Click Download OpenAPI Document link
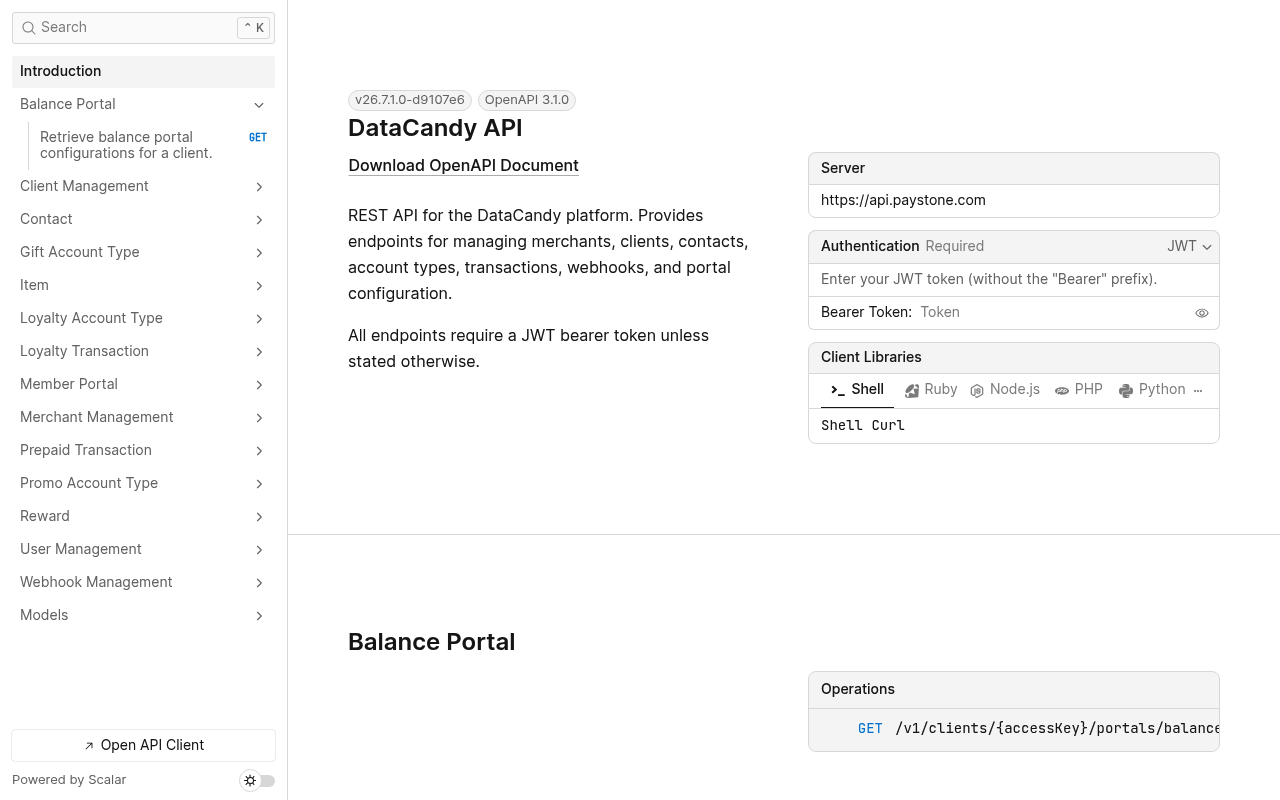1280x800 pixels. click(463, 166)
